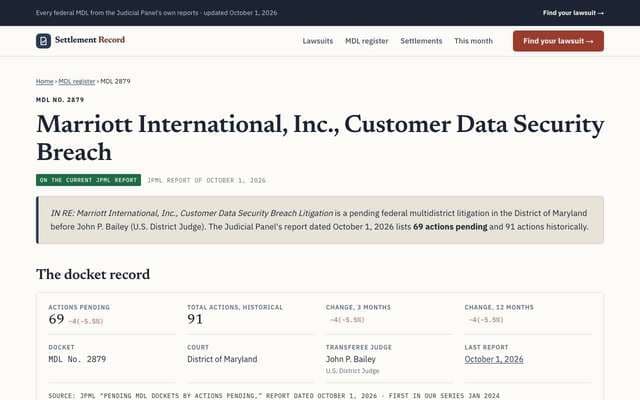Click the Change, 12 months label
The height and width of the screenshot is (400, 640).
tap(499, 307)
